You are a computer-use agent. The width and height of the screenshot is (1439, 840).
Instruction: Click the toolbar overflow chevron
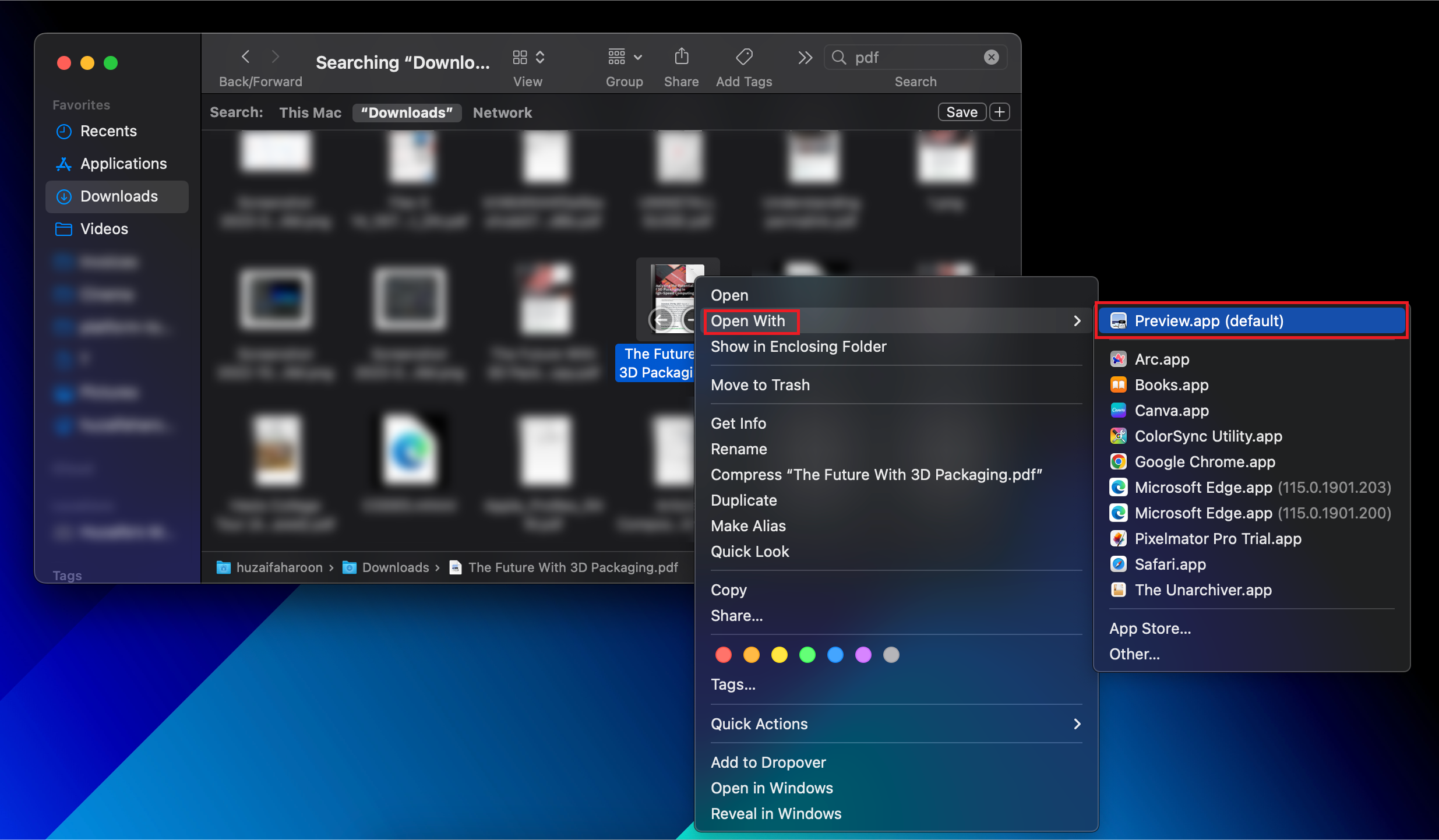[x=804, y=57]
